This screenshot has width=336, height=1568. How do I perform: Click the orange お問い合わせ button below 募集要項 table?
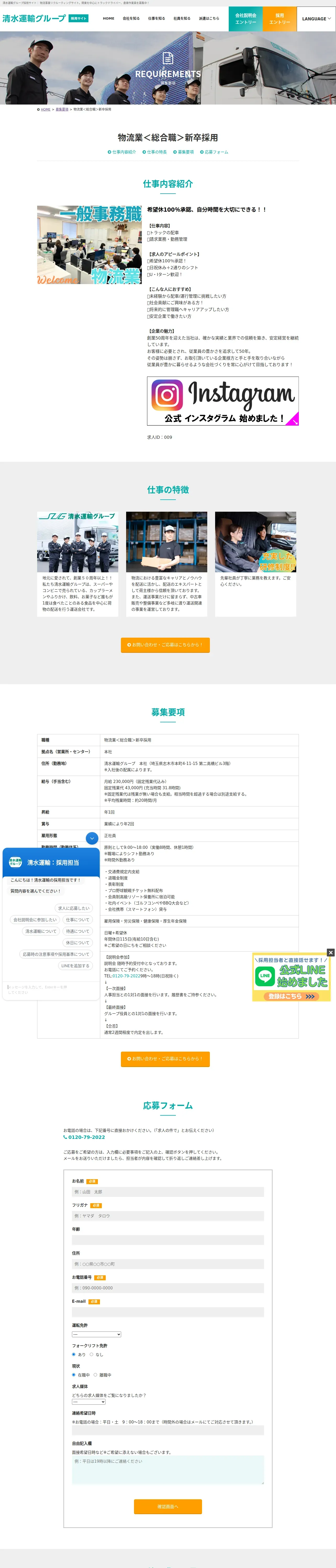tap(165, 1058)
